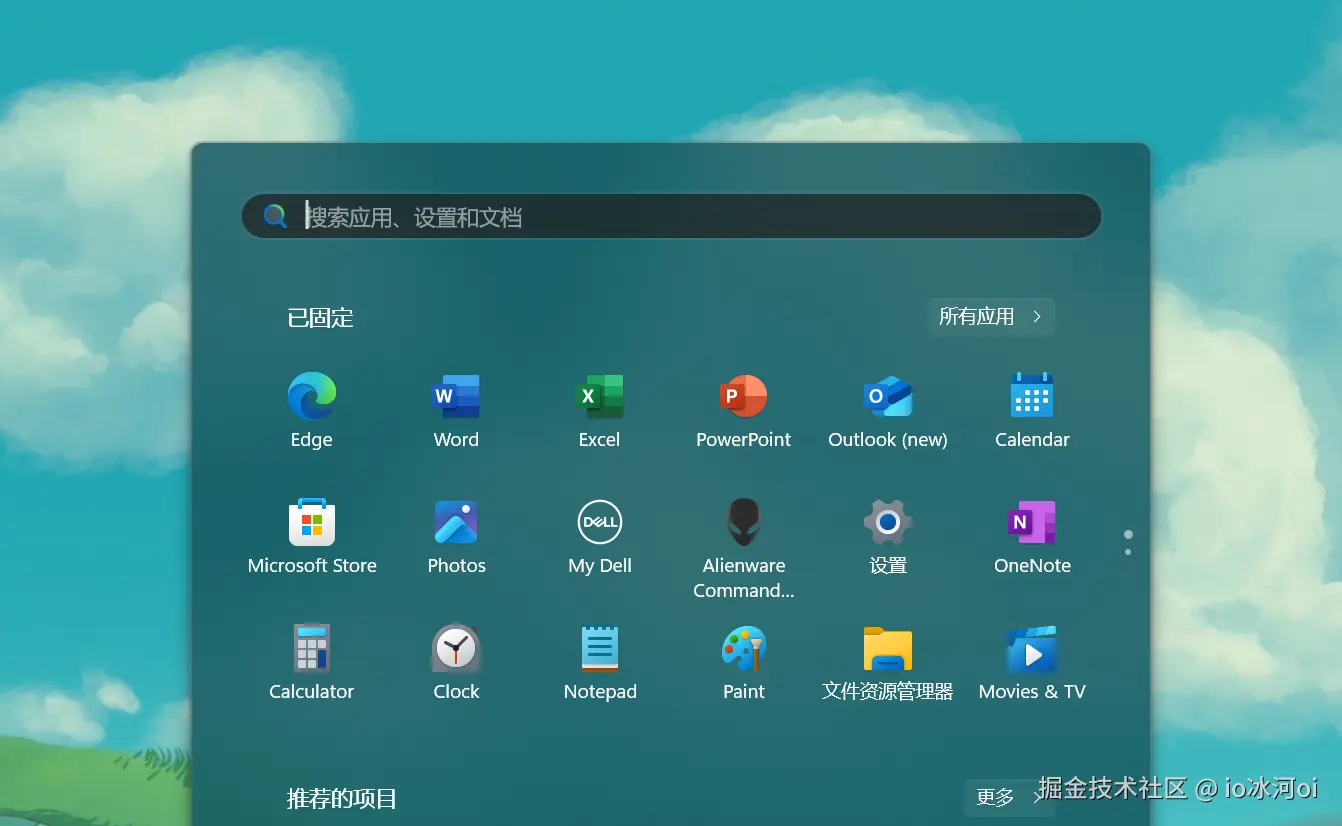Image resolution: width=1342 pixels, height=826 pixels.
Task: Launch Movies & TV app
Action: (x=1032, y=648)
